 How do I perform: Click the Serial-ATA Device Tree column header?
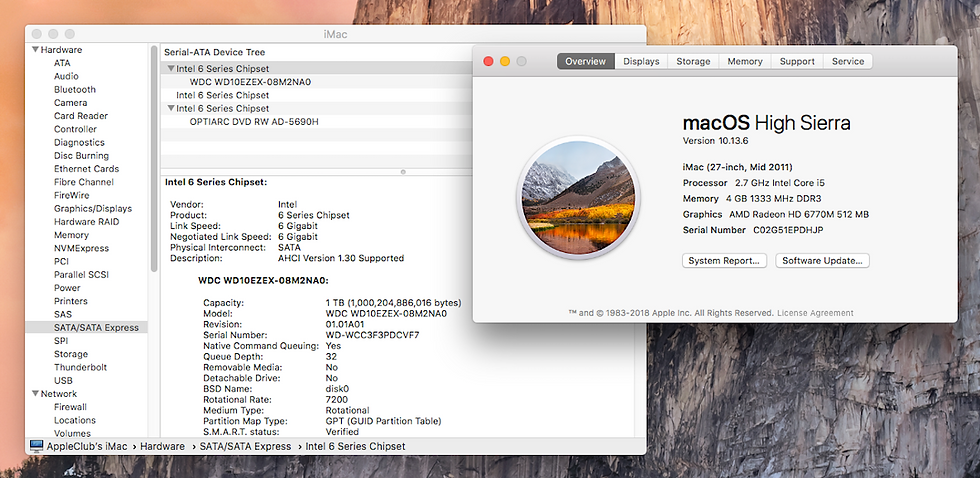pos(214,52)
